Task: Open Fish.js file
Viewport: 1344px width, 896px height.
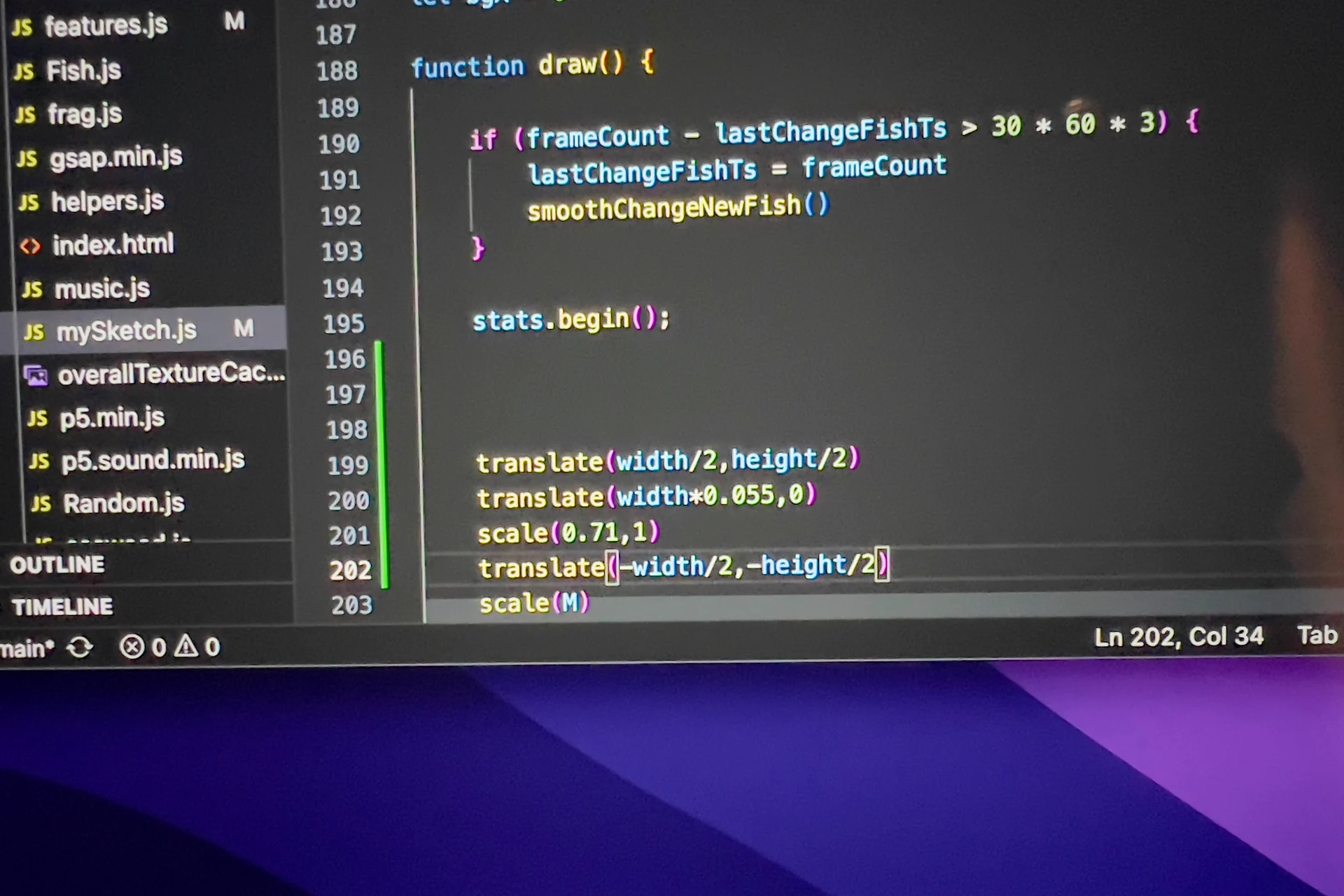Action: click(x=83, y=71)
